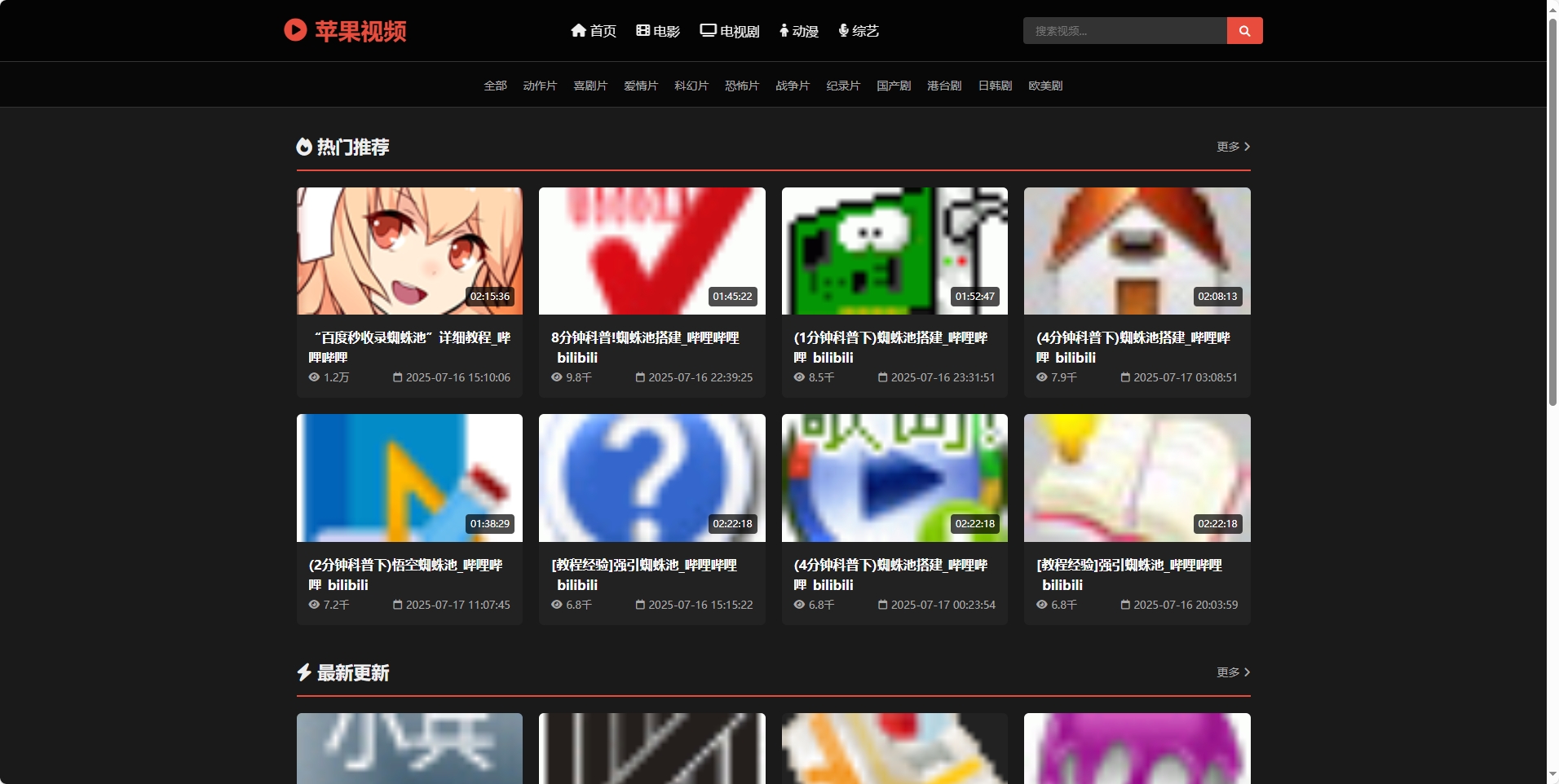The height and width of the screenshot is (784, 1559).
Task: Select the 动作片 category tab
Action: (x=540, y=86)
